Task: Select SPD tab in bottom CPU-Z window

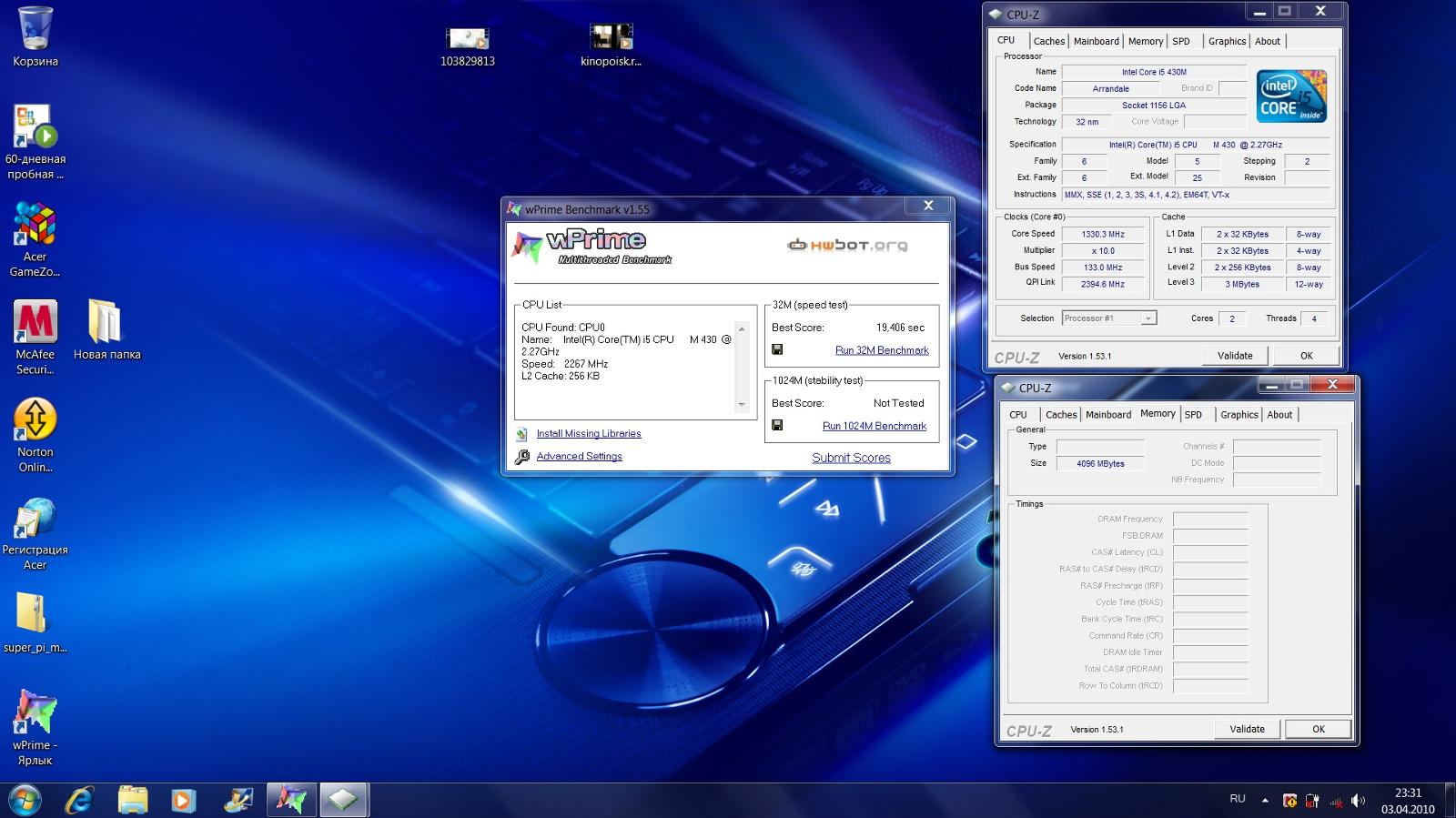Action: coord(1193,414)
